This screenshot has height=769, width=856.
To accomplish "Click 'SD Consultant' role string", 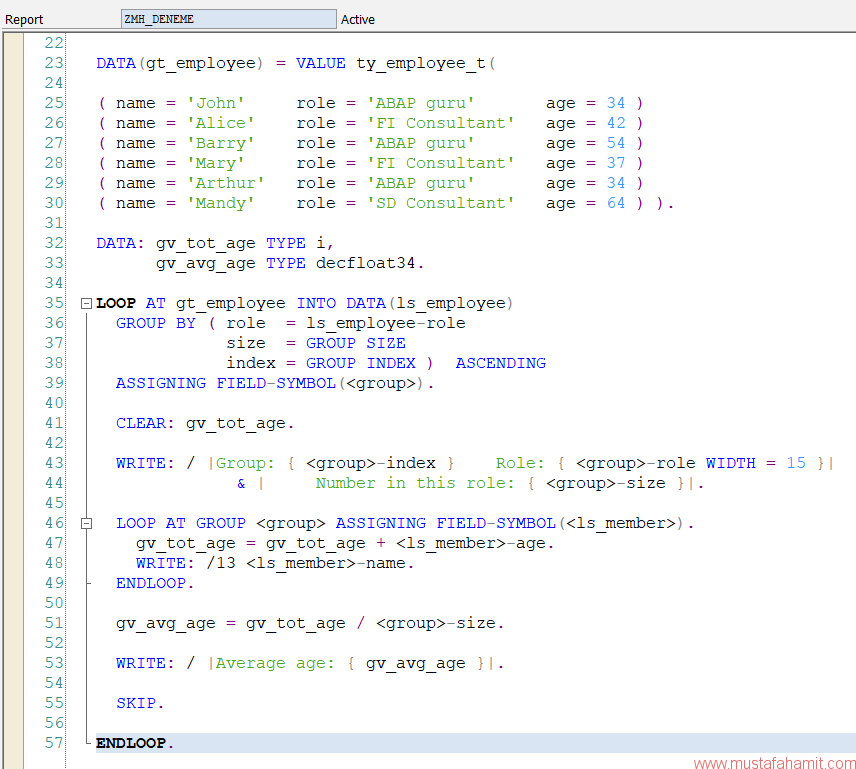I will coord(441,203).
